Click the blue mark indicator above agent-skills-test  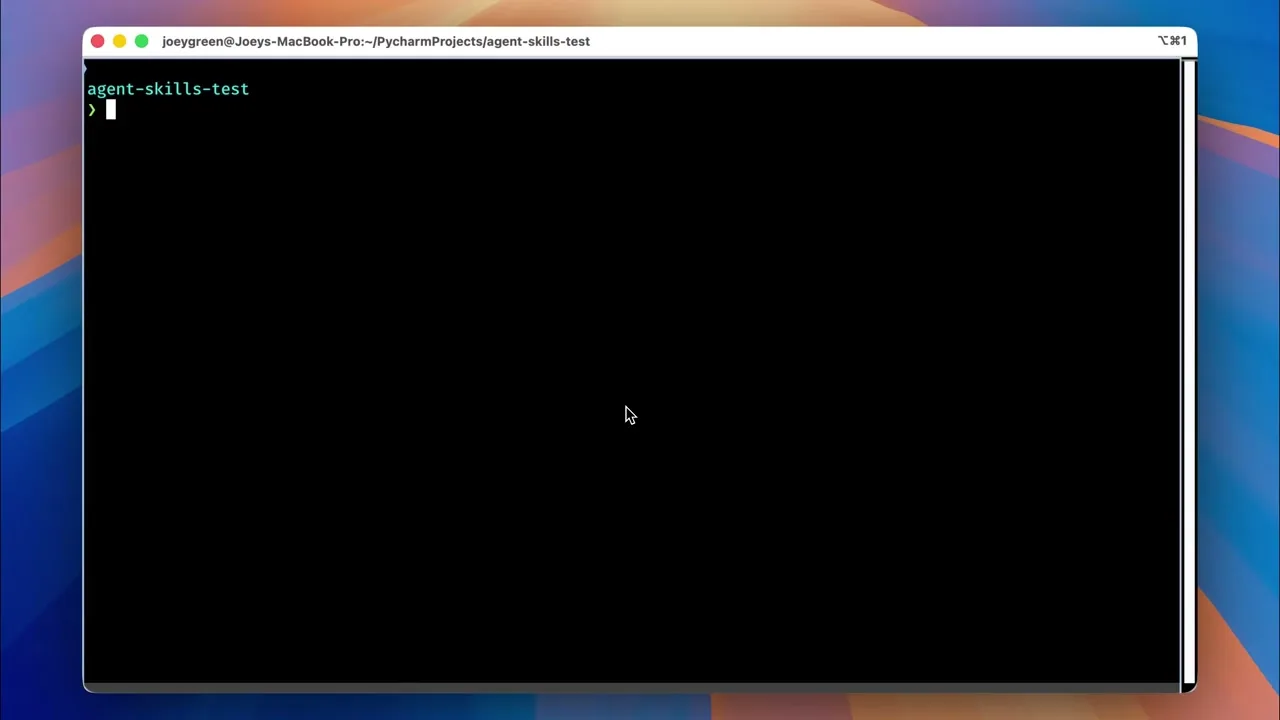[x=85, y=68]
